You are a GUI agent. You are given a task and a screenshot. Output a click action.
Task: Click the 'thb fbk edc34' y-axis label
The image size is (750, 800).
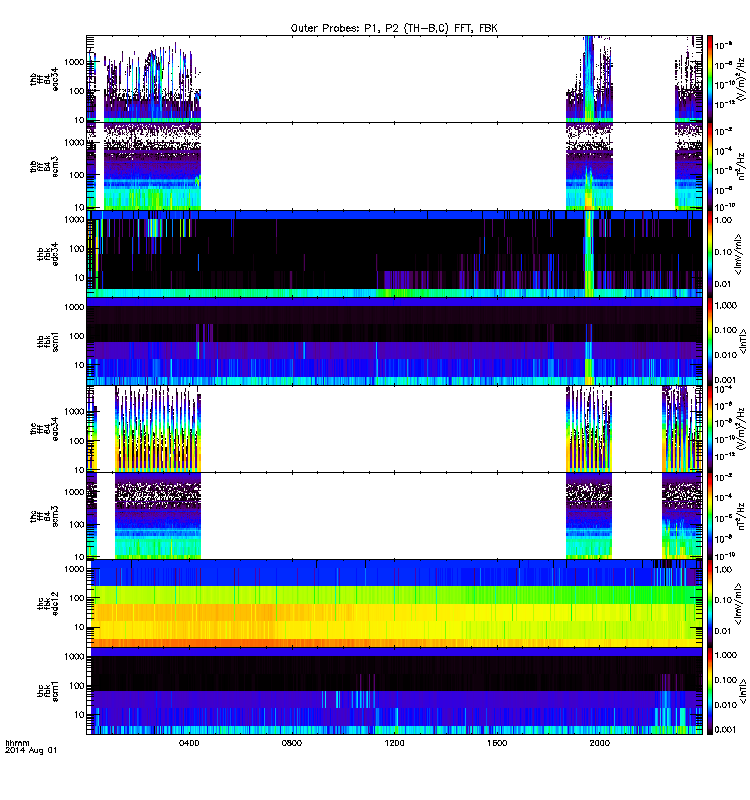pos(47,254)
